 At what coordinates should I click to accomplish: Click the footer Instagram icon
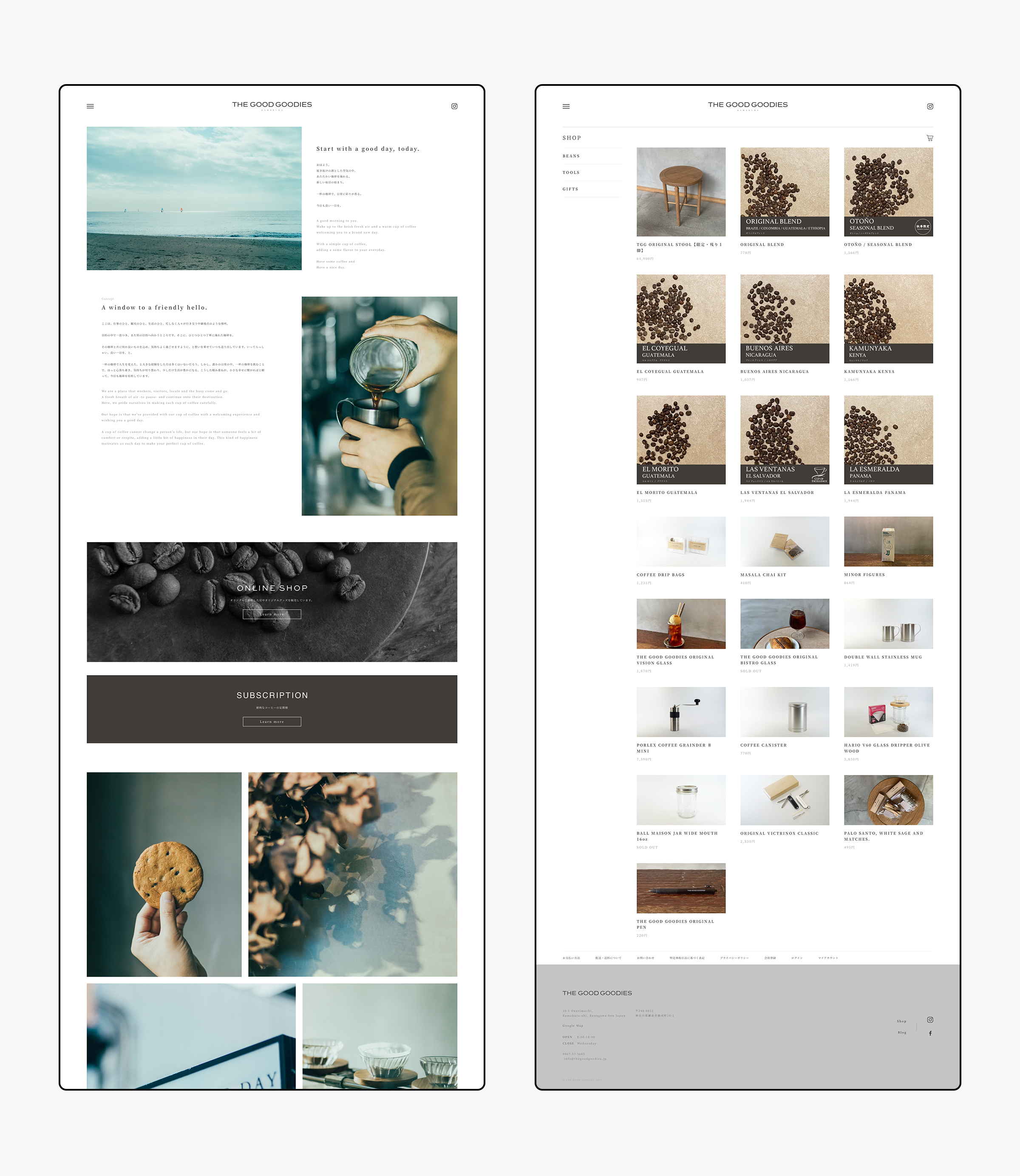tap(930, 1020)
